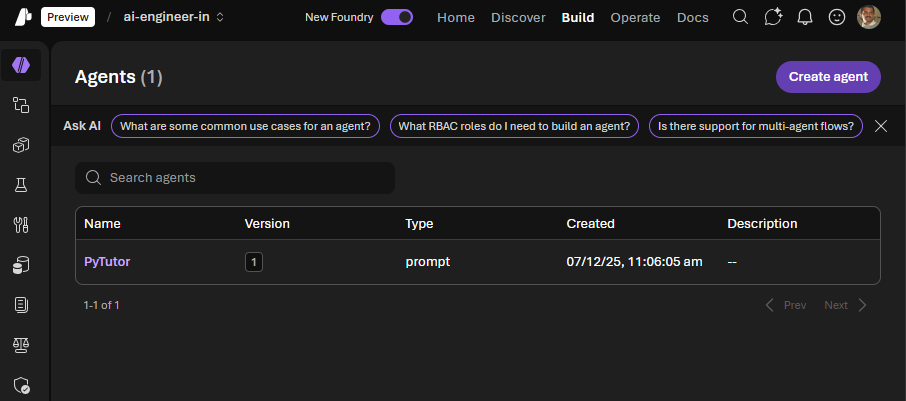Open the PyTutor agent link
906x401 pixels.
click(x=107, y=262)
